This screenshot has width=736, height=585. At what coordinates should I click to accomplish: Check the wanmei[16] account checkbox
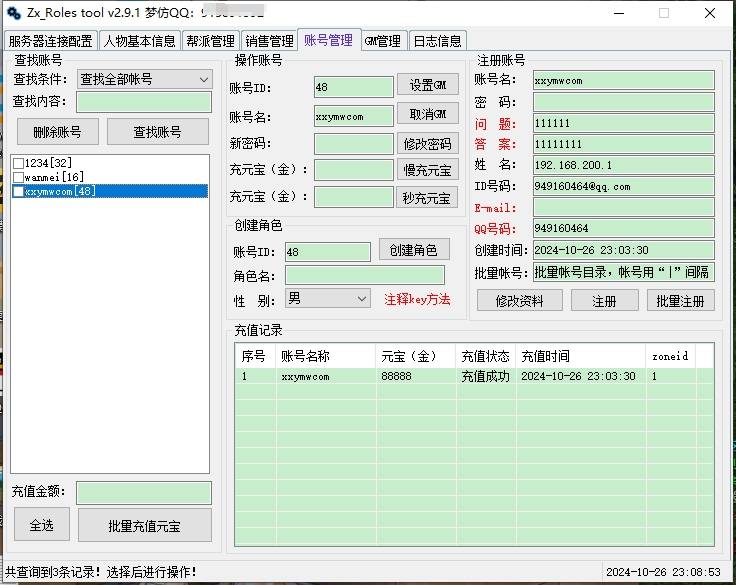(x=18, y=177)
